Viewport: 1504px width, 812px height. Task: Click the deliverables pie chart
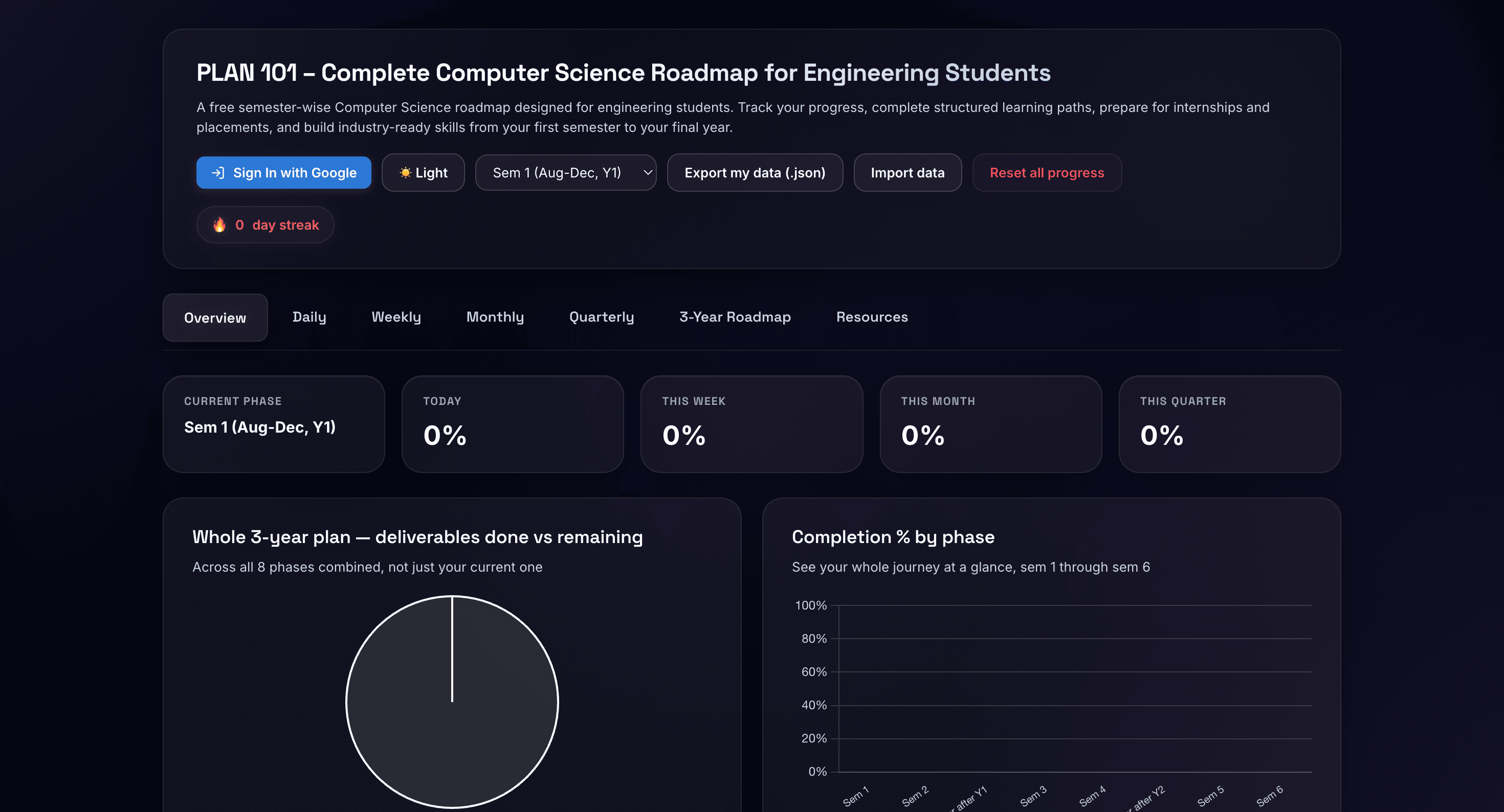point(453,702)
